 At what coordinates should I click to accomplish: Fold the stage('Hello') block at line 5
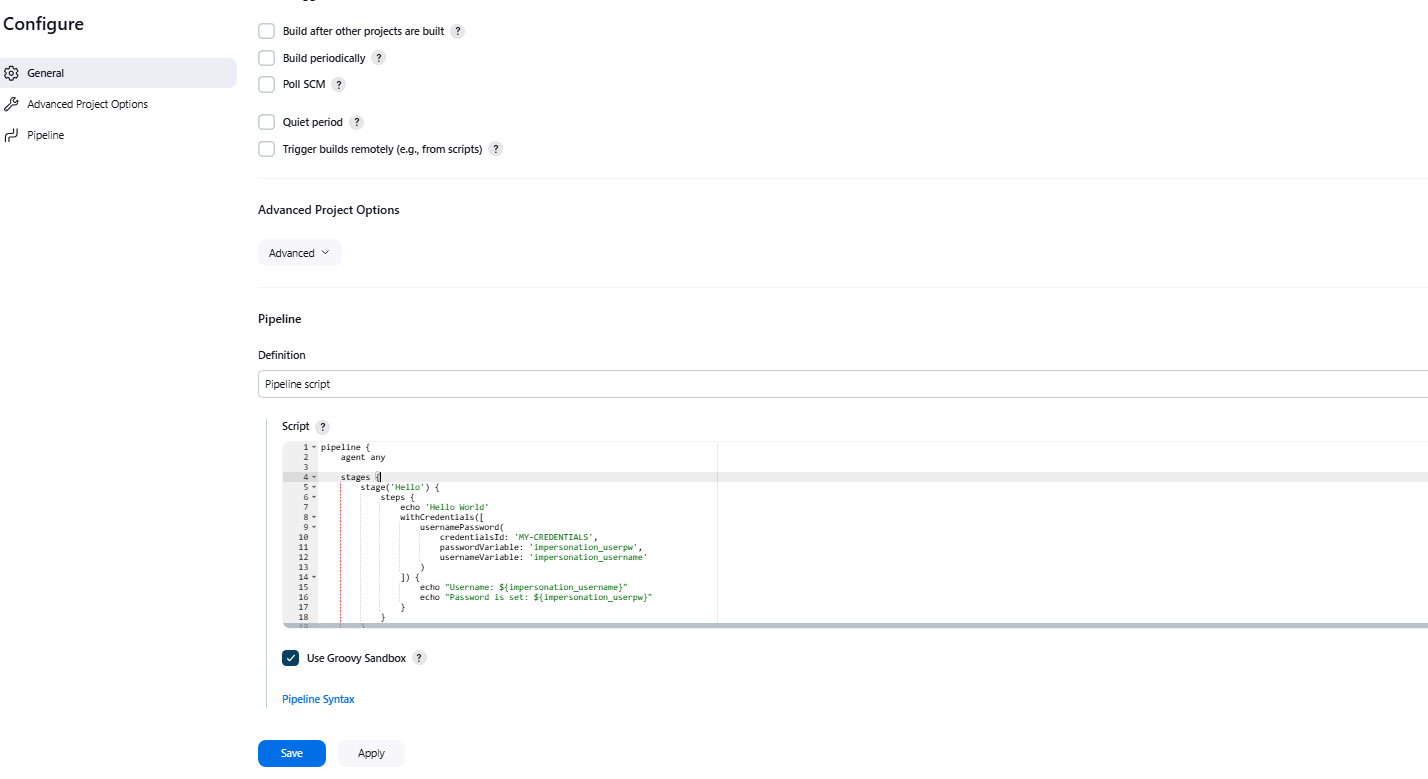click(x=314, y=487)
